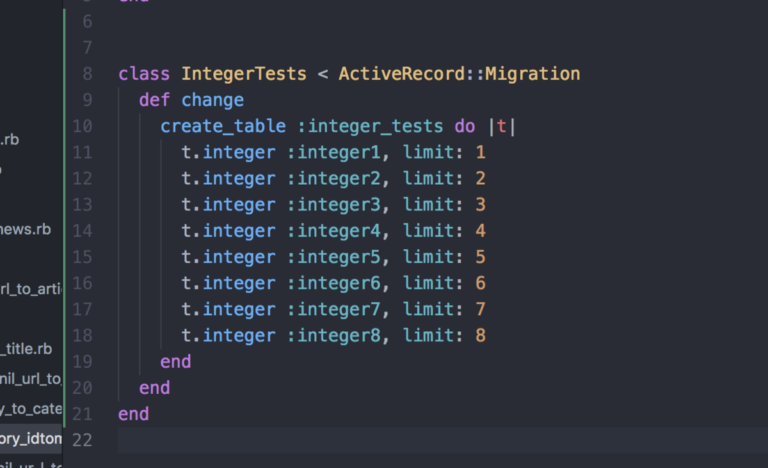Click line number 10 in the gutter
Image resolution: width=768 pixels, height=468 pixels.
82,126
